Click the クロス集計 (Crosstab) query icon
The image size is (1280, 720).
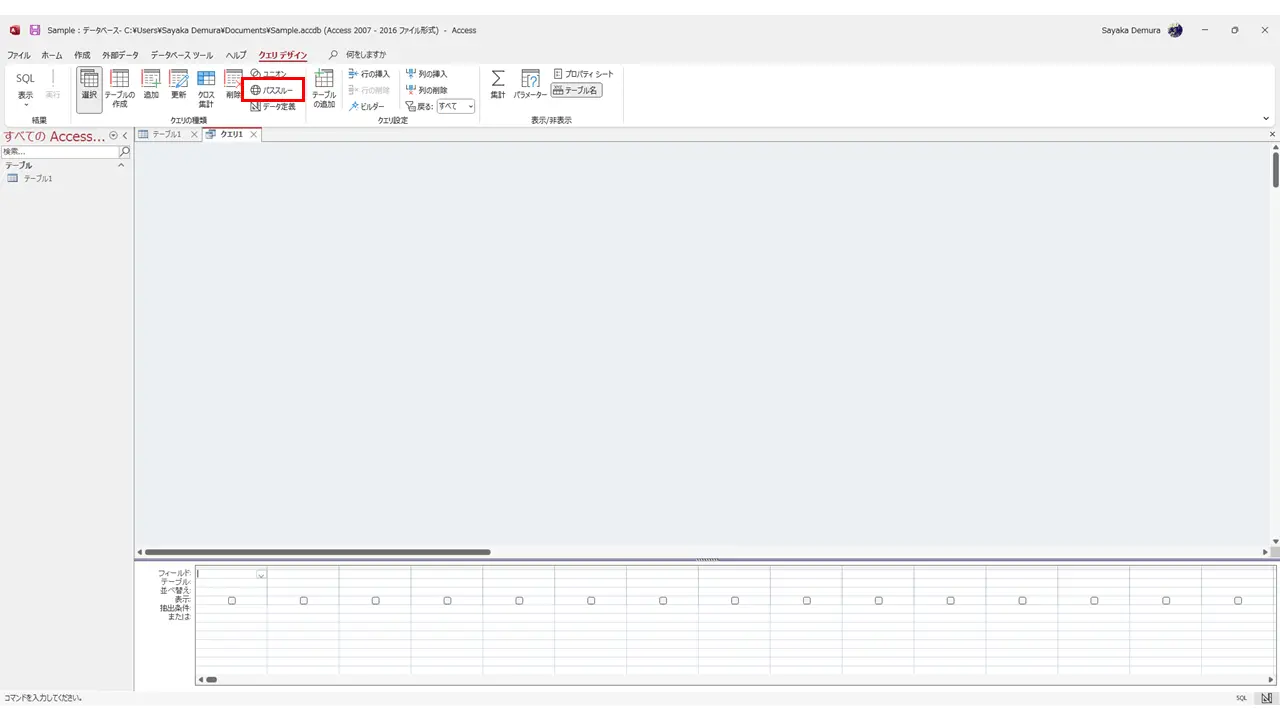click(206, 89)
